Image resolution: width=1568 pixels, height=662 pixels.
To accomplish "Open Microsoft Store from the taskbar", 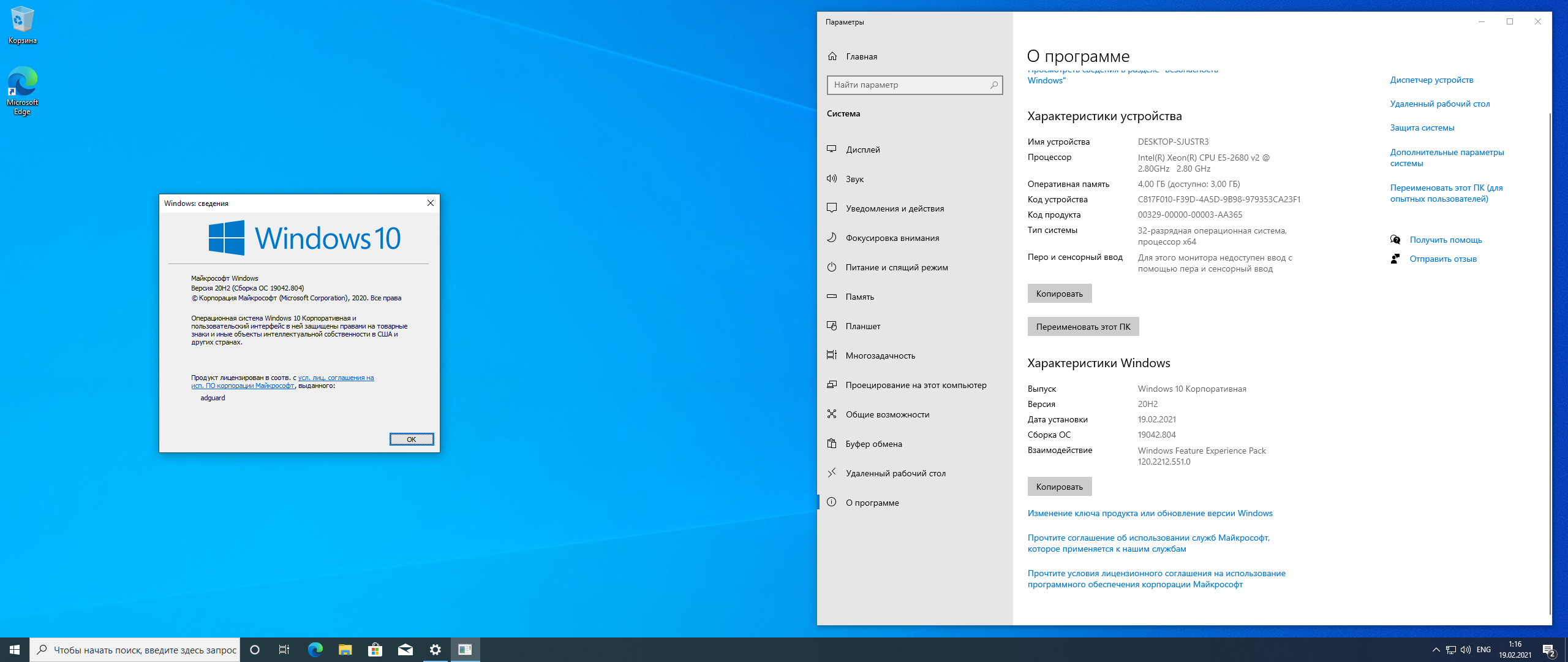I will pyautogui.click(x=375, y=650).
